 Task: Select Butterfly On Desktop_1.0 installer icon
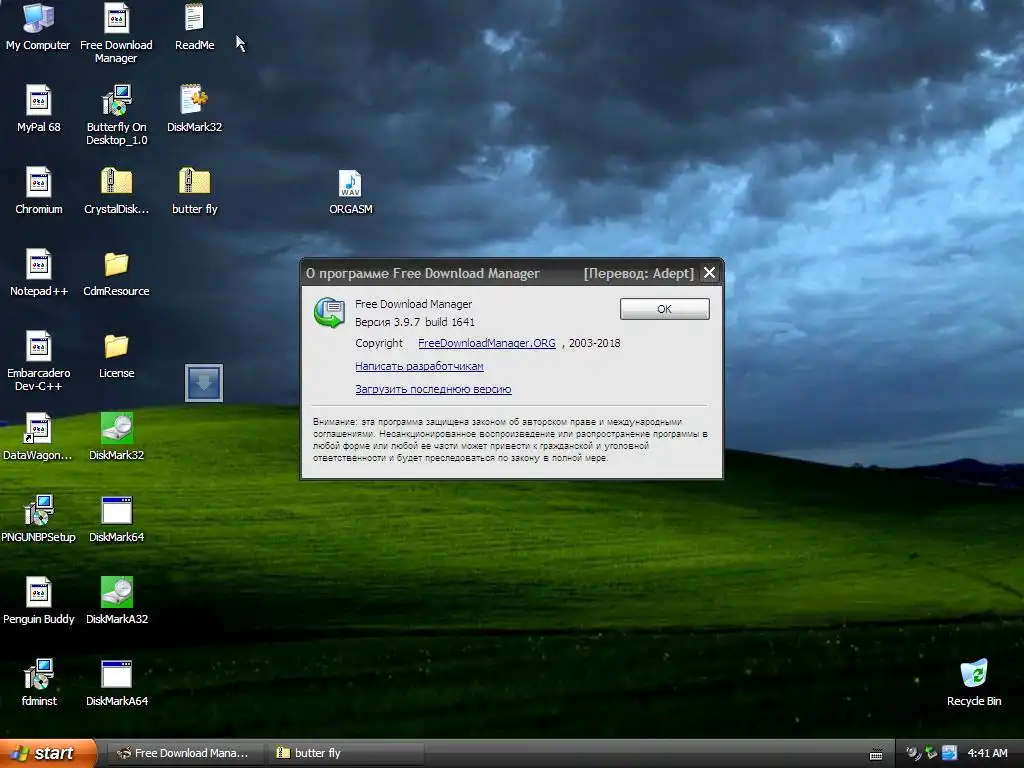point(117,116)
